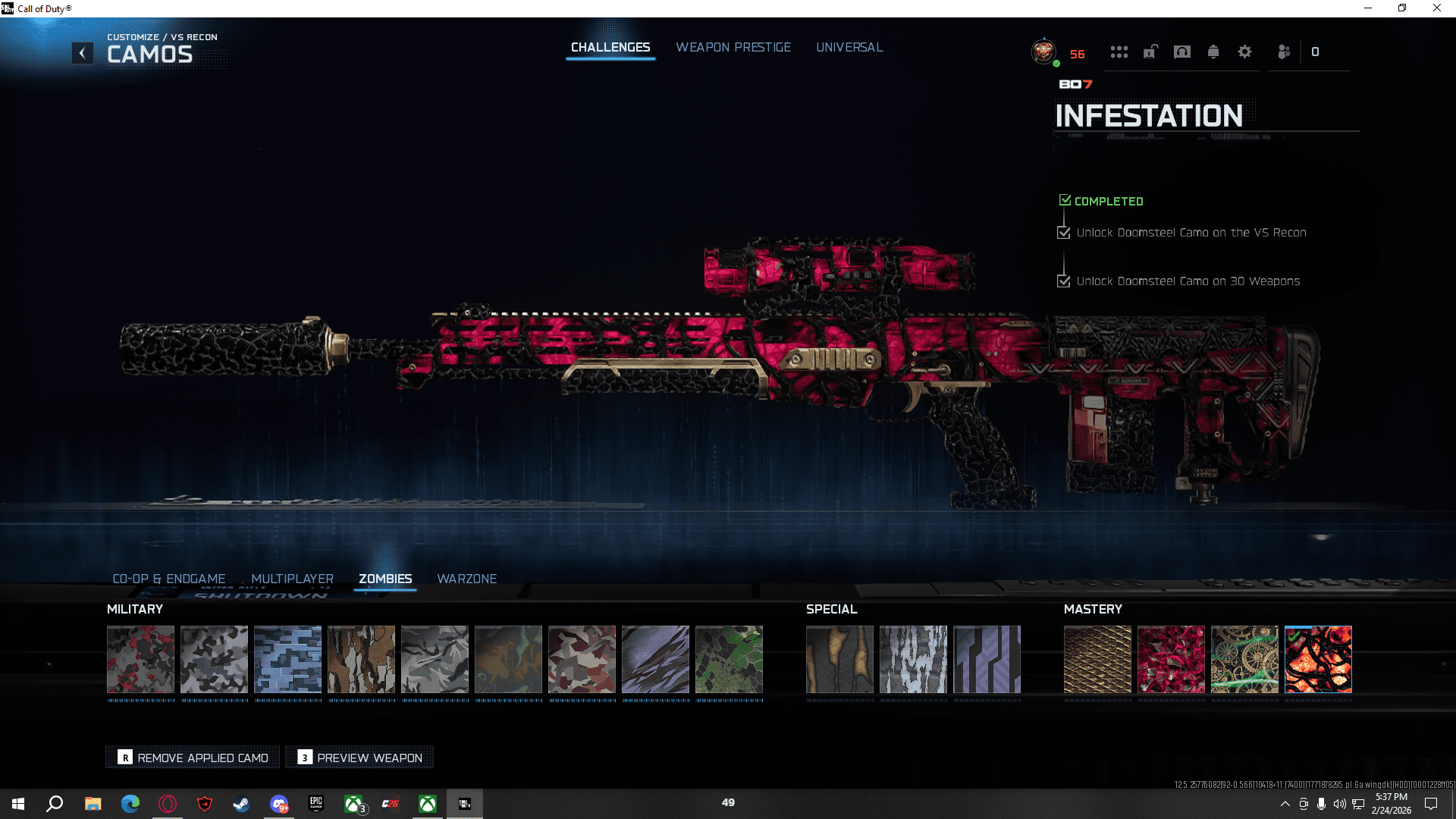Select the Multiplayer camo category tab
This screenshot has height=819, width=1456.
pyautogui.click(x=292, y=579)
